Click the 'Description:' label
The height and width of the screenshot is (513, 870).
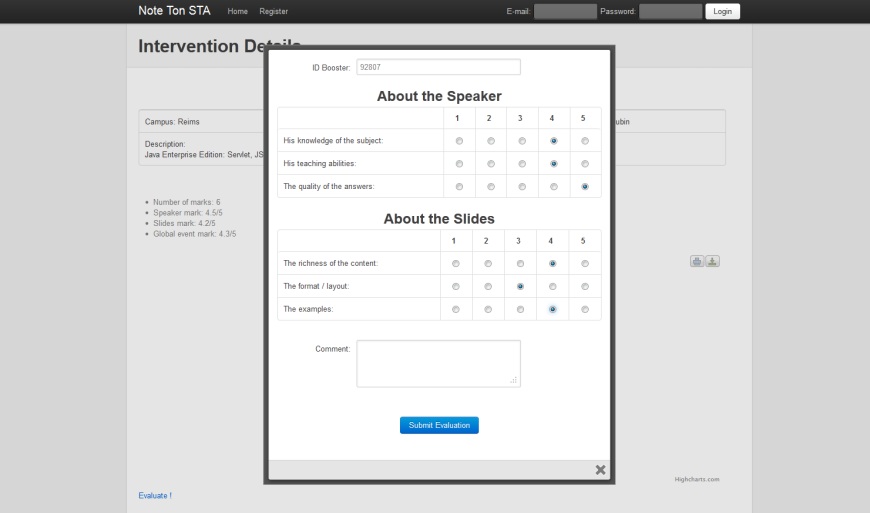click(165, 144)
